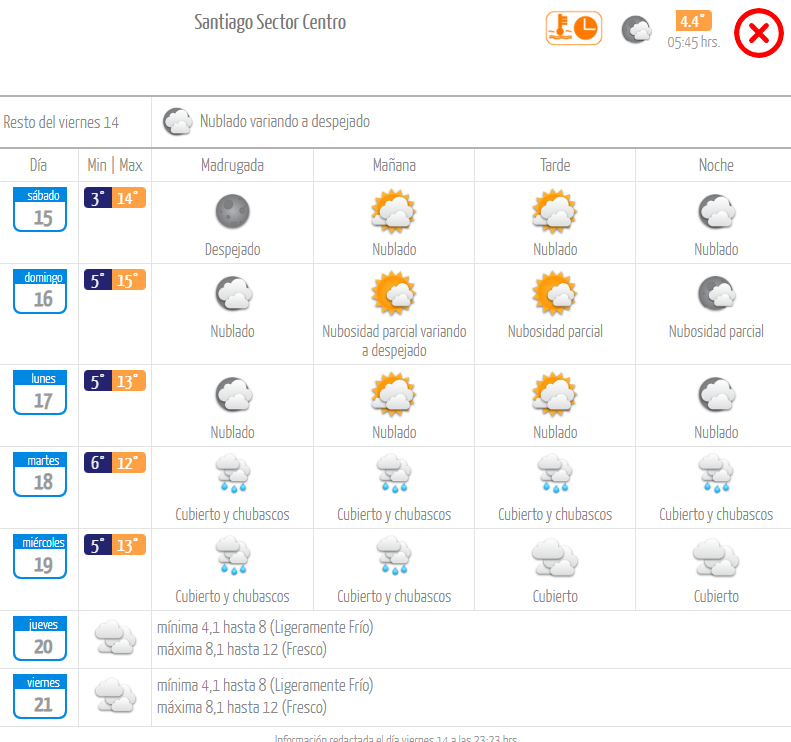Click sábado maximum 14° orange badge

tap(129, 198)
